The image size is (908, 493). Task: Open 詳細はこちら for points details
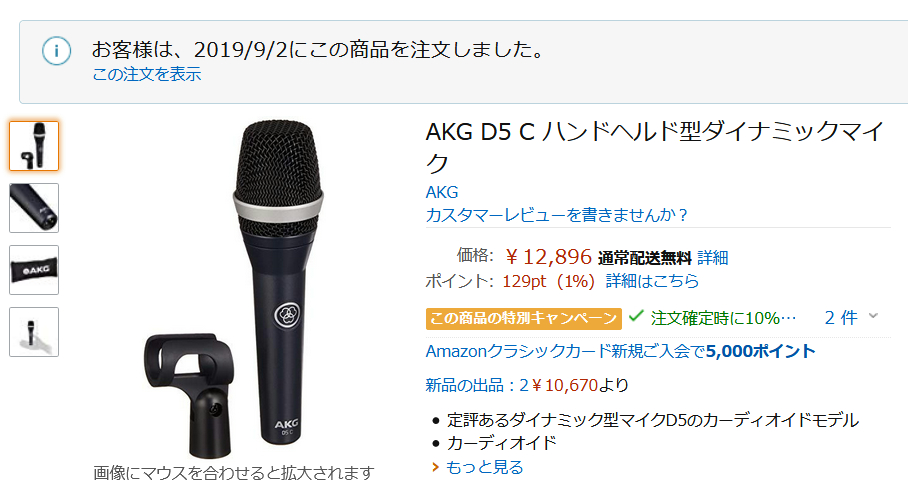(652, 281)
